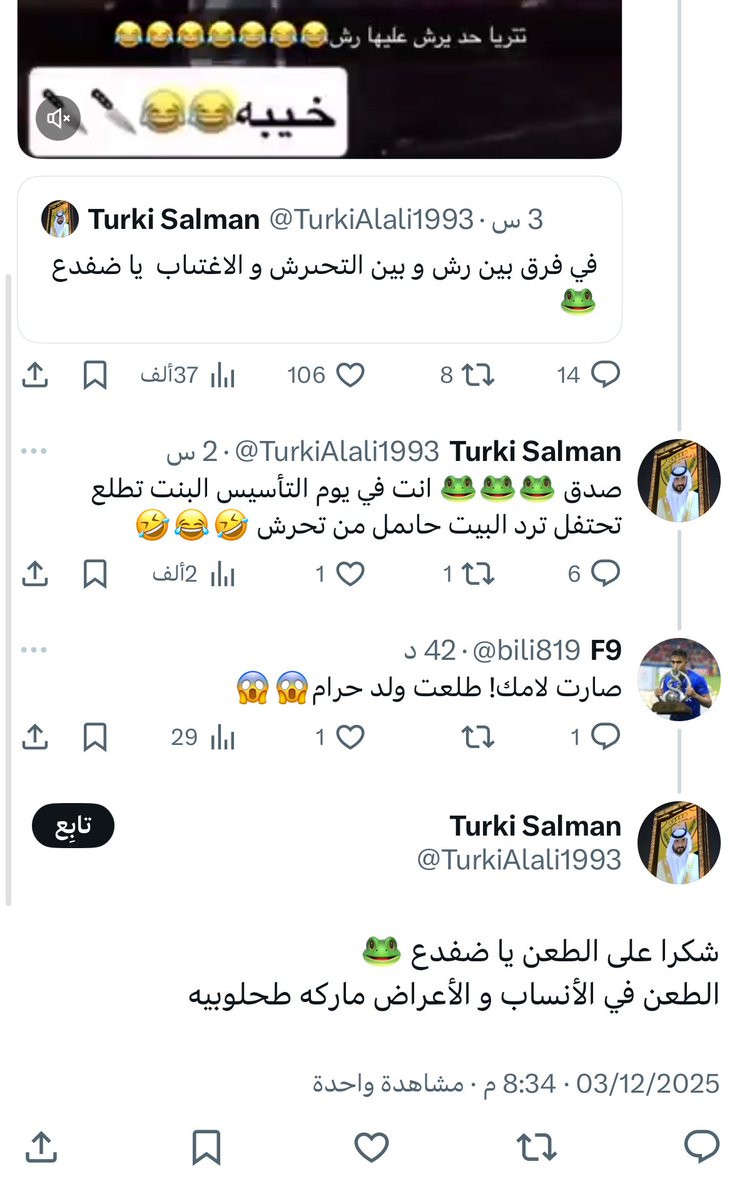Open the quoted Turki Salman tweet card
Image resolution: width=737 pixels, height=1199 pixels.
(320, 260)
